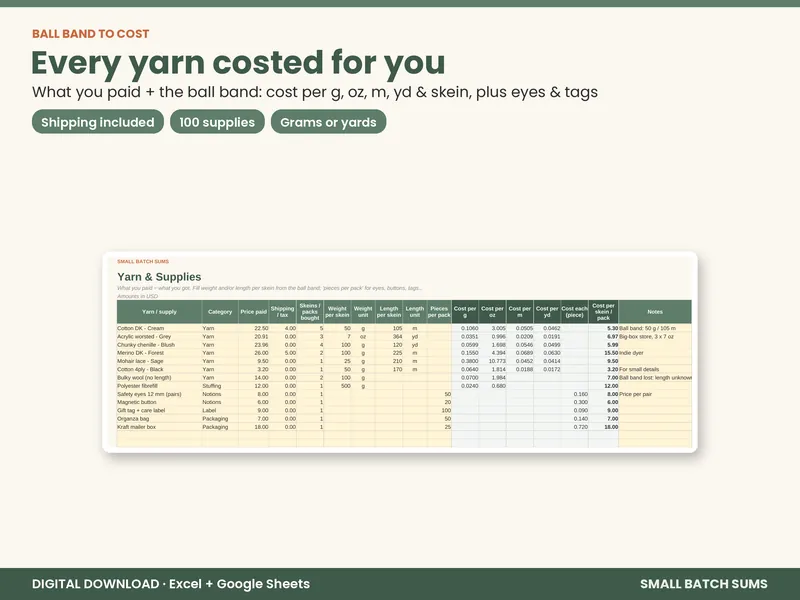
Task: Click the 'Merino DK - Forest' cell
Action: 159,353
